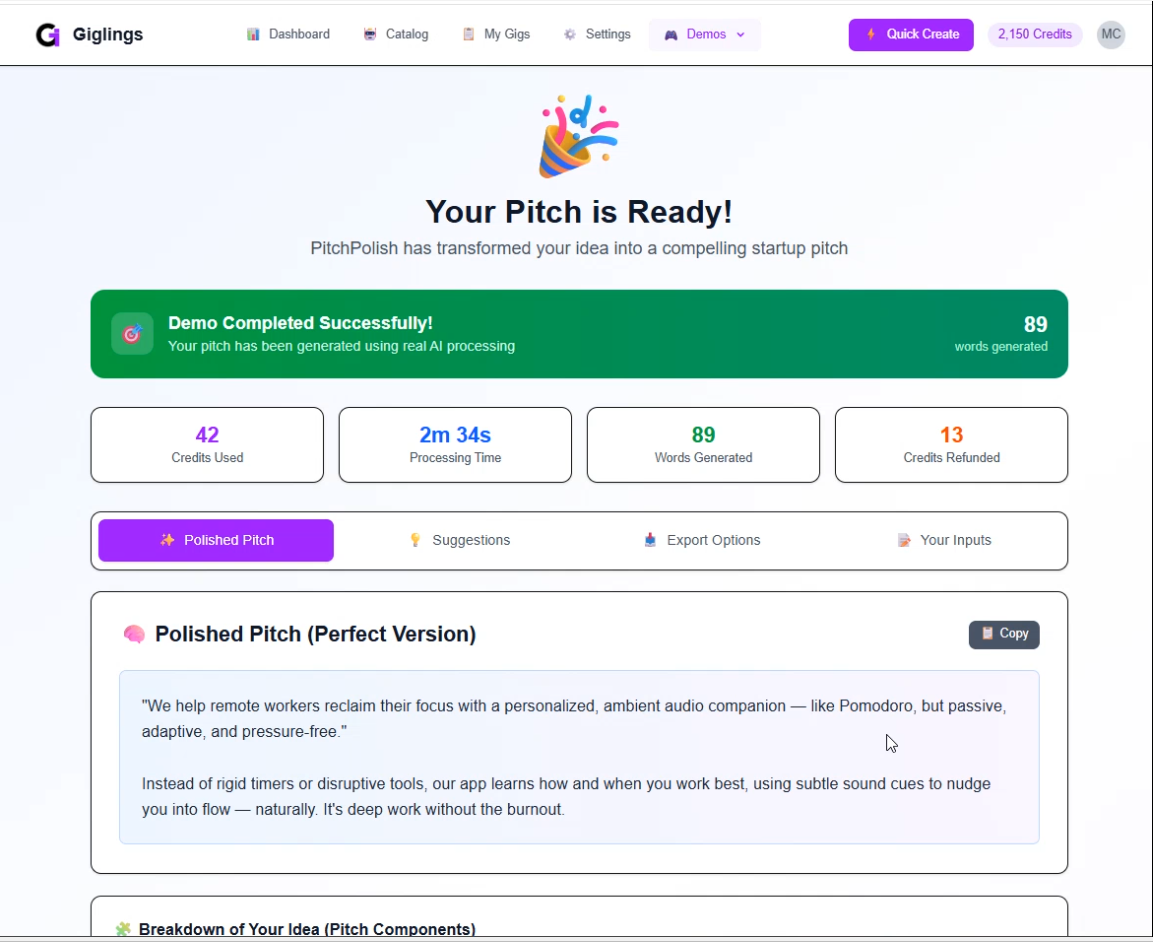Click the Giglings logo icon

tap(47, 35)
